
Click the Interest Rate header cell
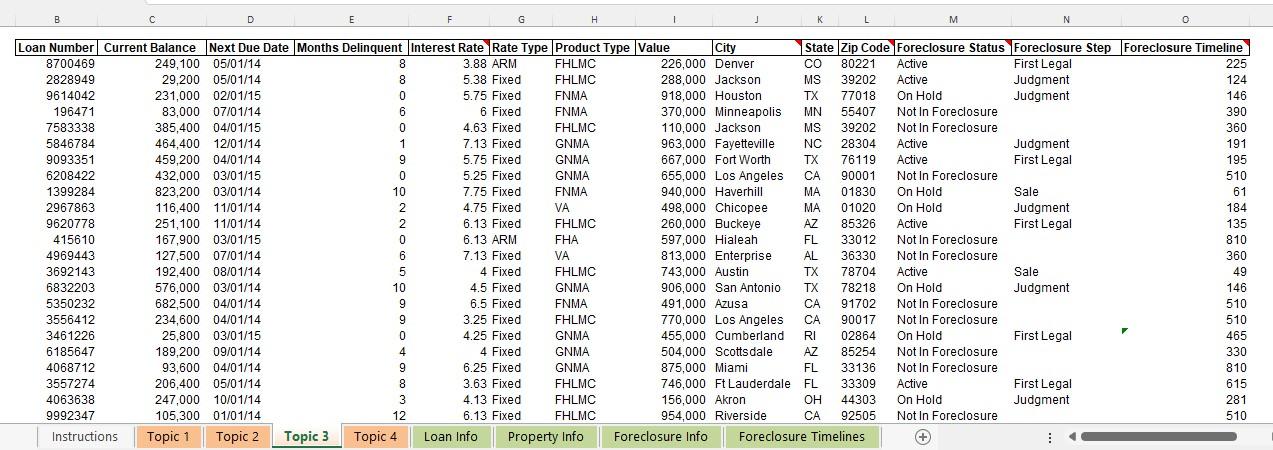(449, 47)
